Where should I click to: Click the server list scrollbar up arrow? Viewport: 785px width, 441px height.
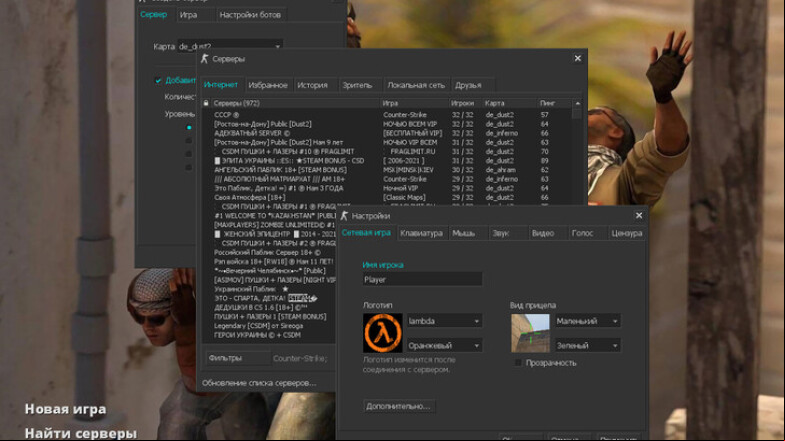click(x=578, y=103)
